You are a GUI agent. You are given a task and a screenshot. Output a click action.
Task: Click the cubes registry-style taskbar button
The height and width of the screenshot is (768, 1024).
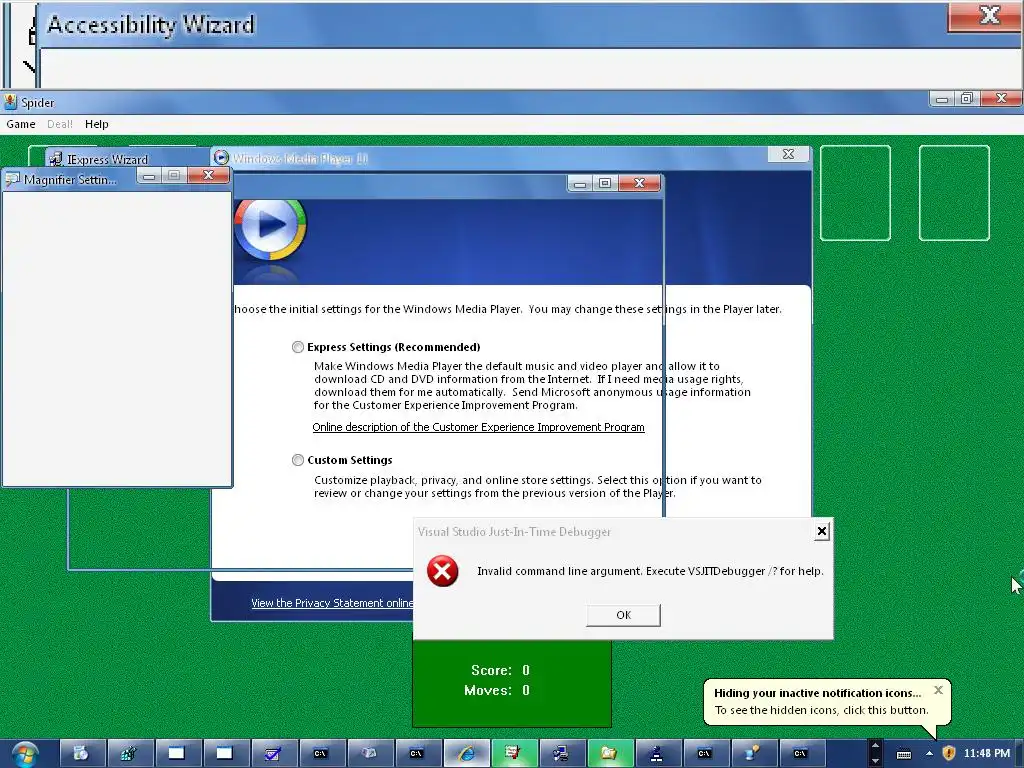pyautogui.click(x=129, y=754)
